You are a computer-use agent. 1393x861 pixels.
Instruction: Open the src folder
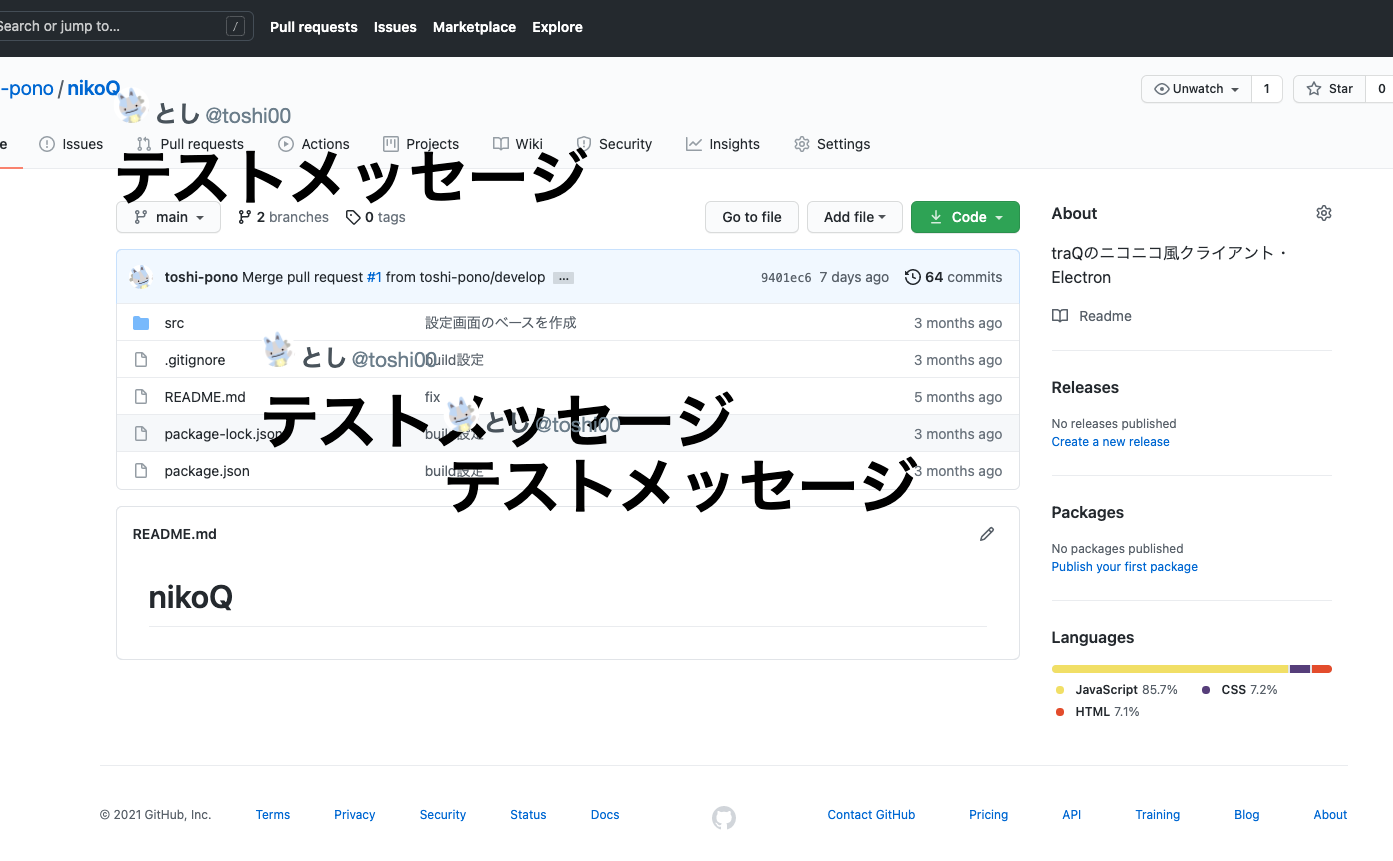[174, 323]
